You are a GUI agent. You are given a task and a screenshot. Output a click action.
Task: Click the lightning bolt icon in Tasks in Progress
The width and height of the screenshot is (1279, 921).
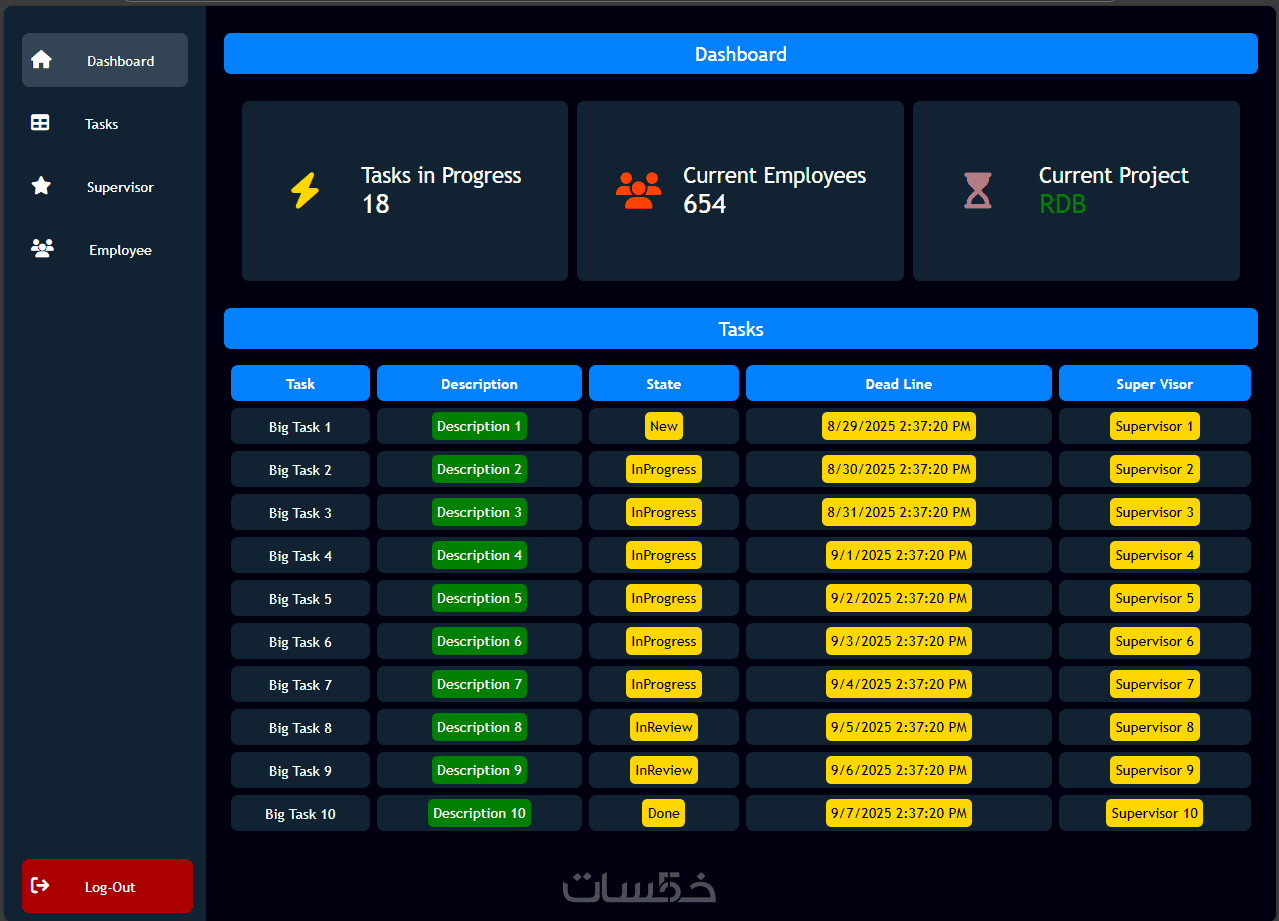point(305,190)
